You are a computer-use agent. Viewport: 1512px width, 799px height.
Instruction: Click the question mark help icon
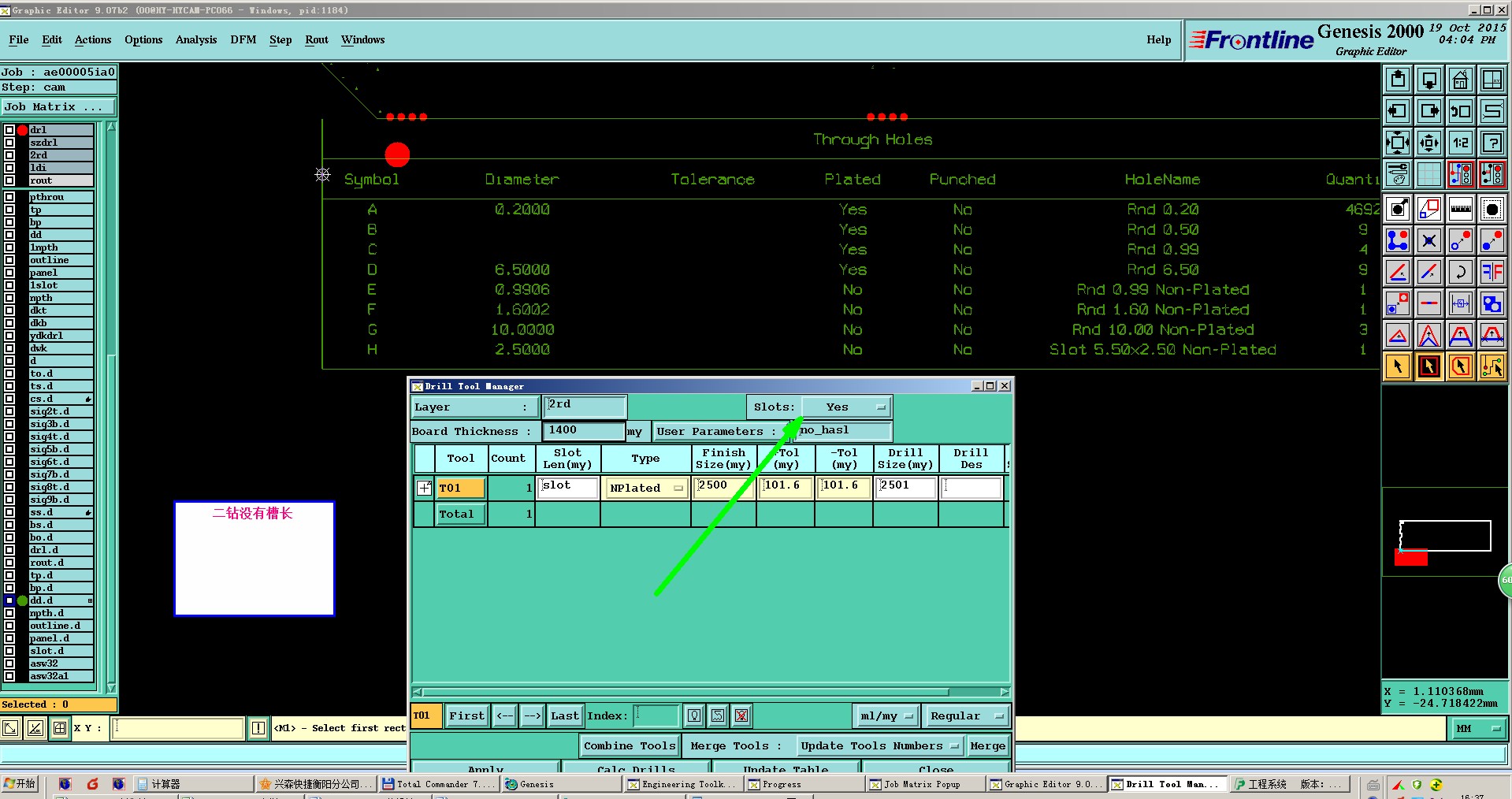[x=1492, y=143]
